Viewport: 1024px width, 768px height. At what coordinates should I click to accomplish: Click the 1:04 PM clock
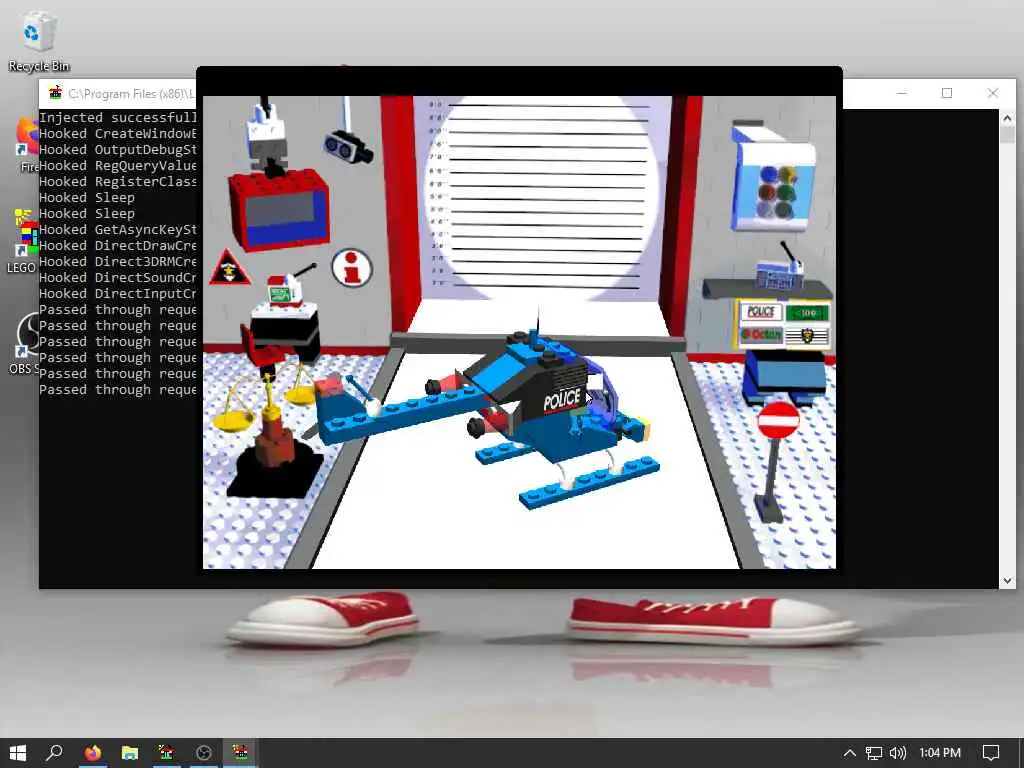pyautogui.click(x=940, y=753)
